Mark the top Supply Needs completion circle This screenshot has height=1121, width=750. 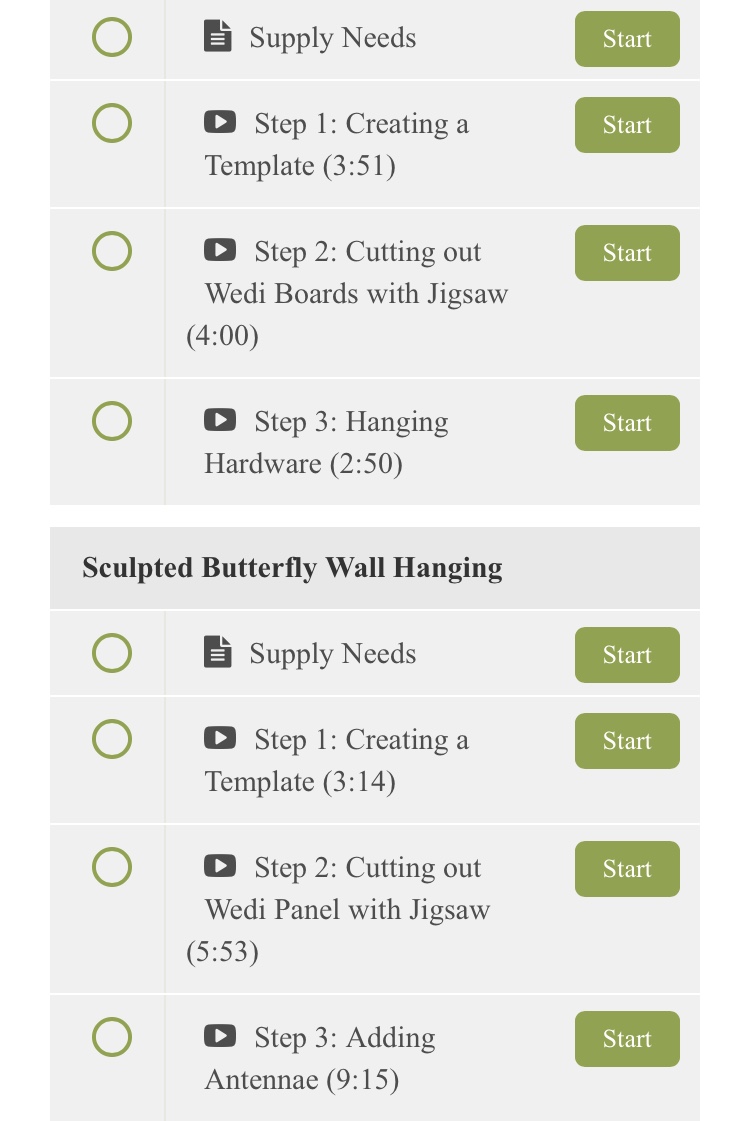pos(112,37)
